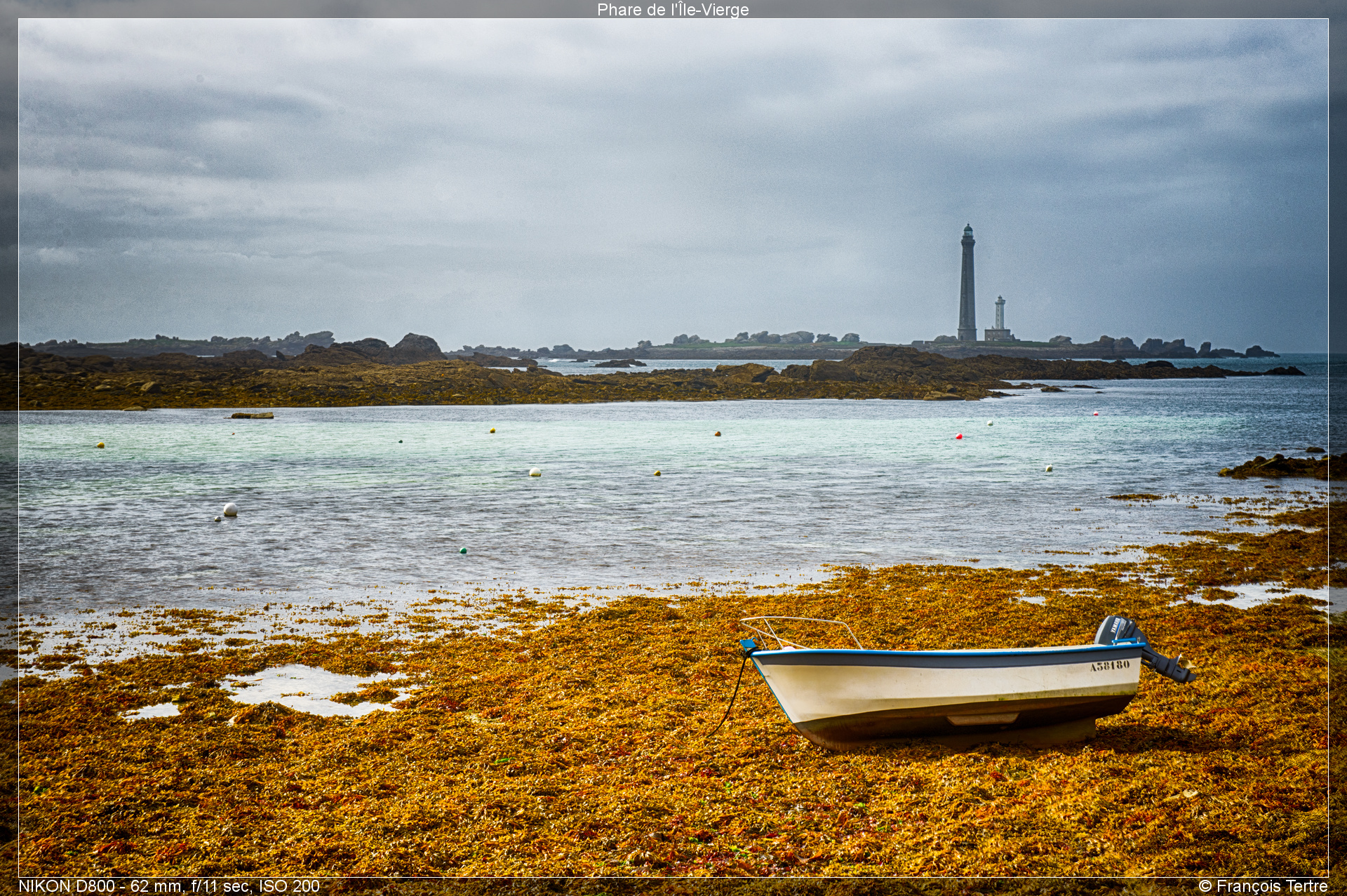1347x896 pixels.
Task: Click the lighthouse photo
Action: click(x=673, y=448)
